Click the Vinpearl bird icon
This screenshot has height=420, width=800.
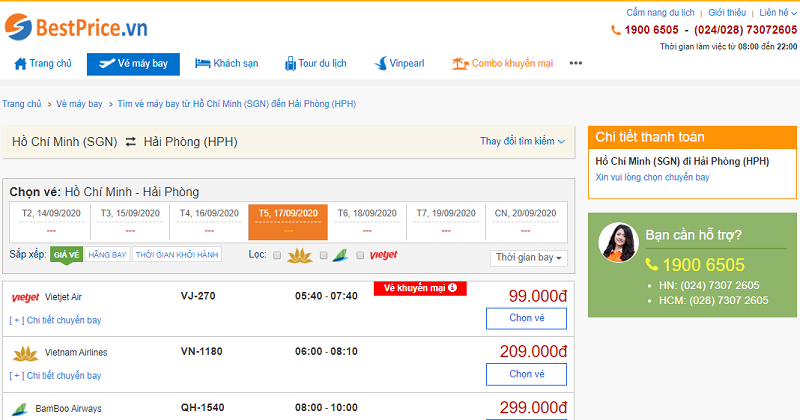[x=381, y=64]
